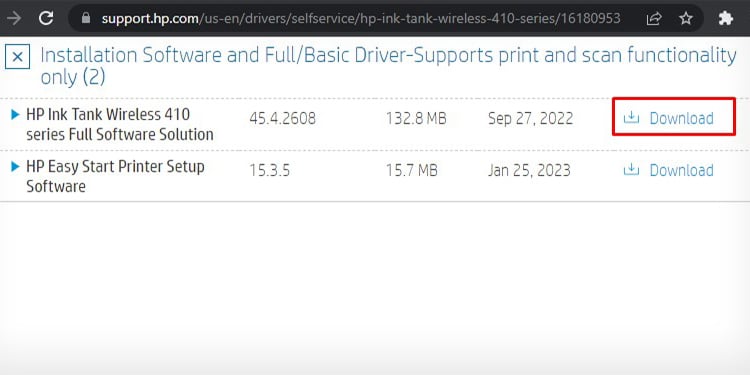The height and width of the screenshot is (375, 750).
Task: Select version number 45.4.2608
Action: coord(282,119)
